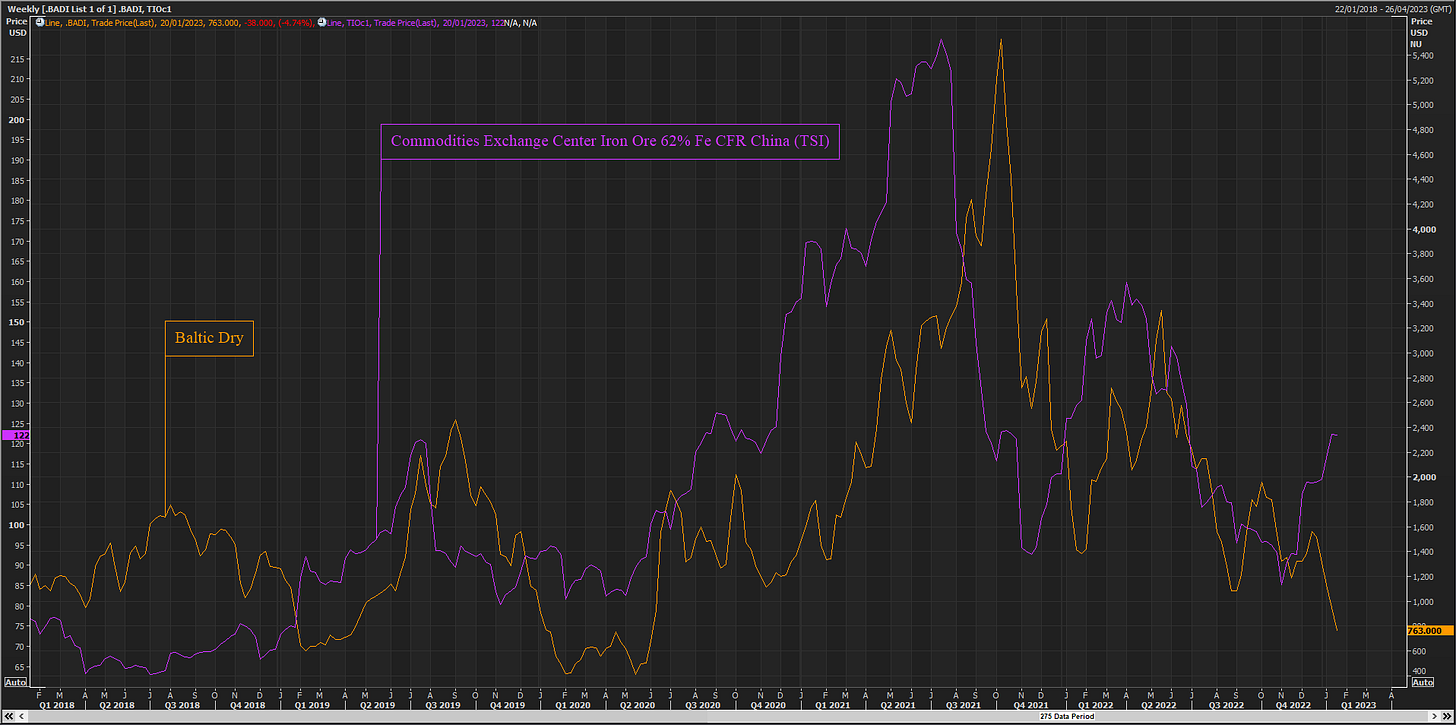Click the 'Price USD NU' label on right axis
The width and height of the screenshot is (1456, 725).
tap(1421, 32)
